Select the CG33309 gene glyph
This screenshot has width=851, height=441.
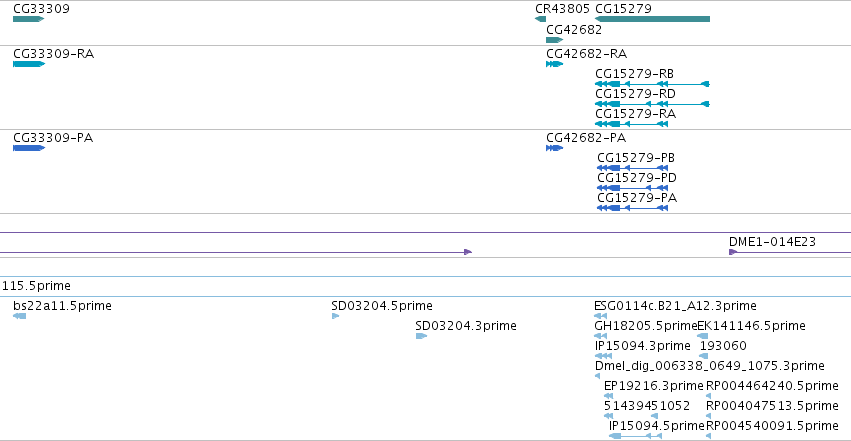(28, 19)
